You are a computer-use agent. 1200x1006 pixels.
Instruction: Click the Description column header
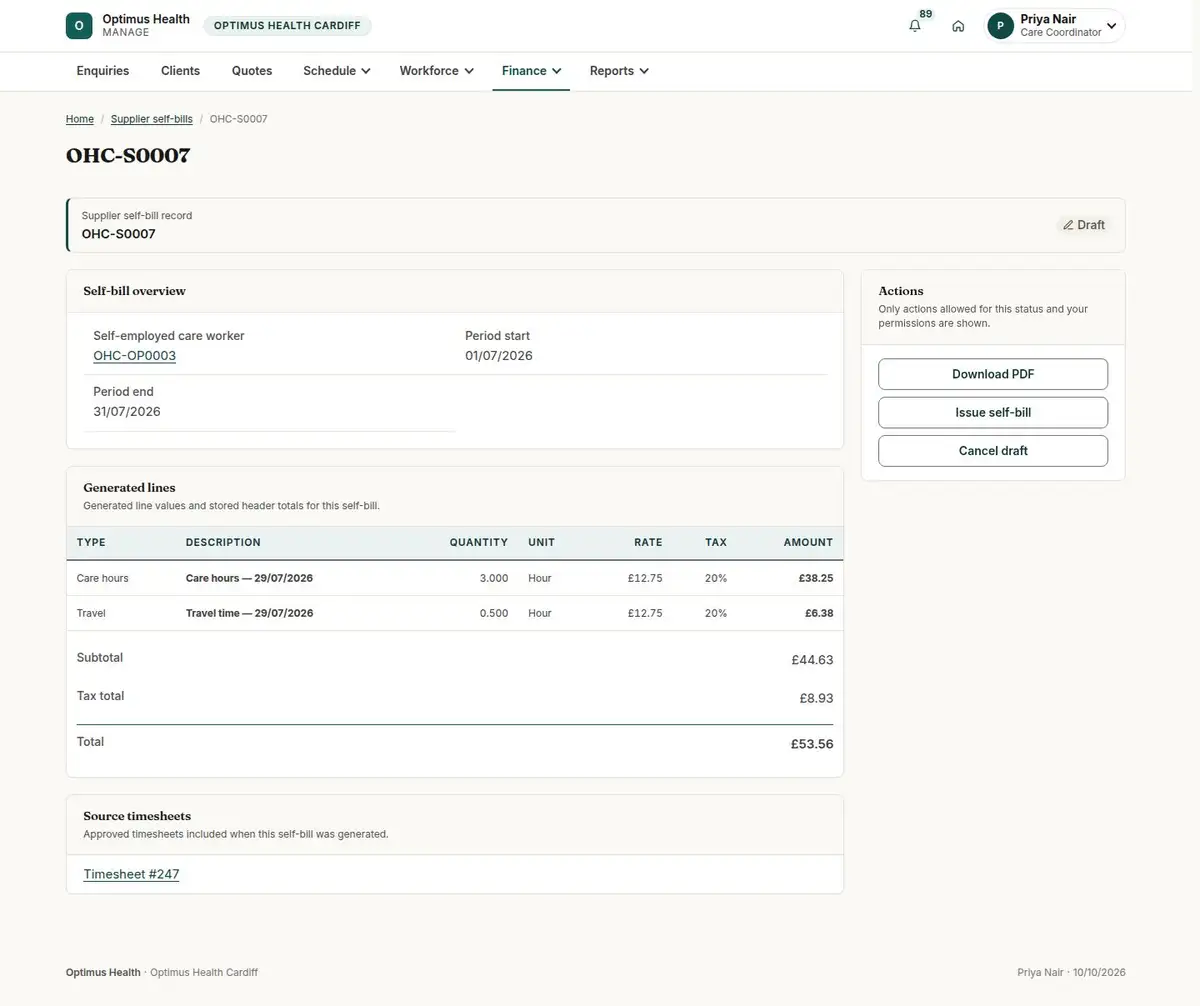pos(223,542)
